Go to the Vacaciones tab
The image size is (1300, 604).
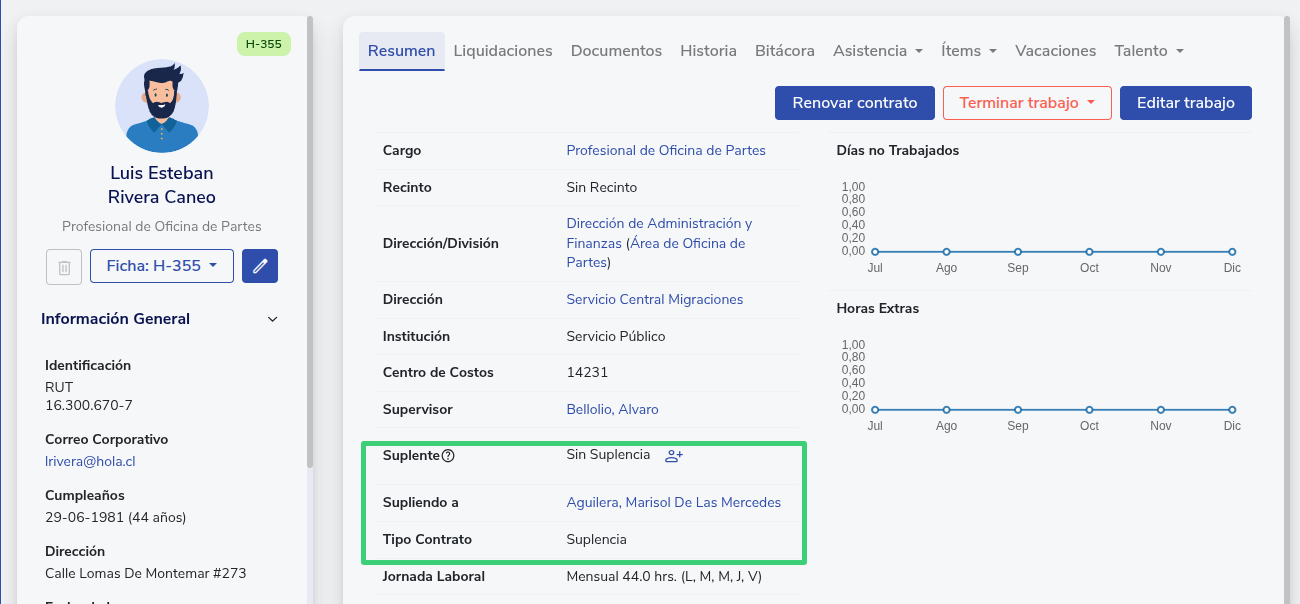click(x=1055, y=51)
